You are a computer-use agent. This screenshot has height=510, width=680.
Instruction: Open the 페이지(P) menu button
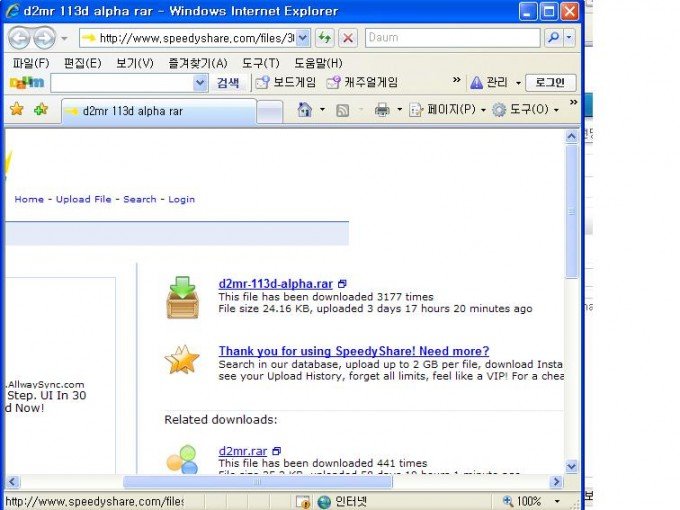[x=447, y=109]
